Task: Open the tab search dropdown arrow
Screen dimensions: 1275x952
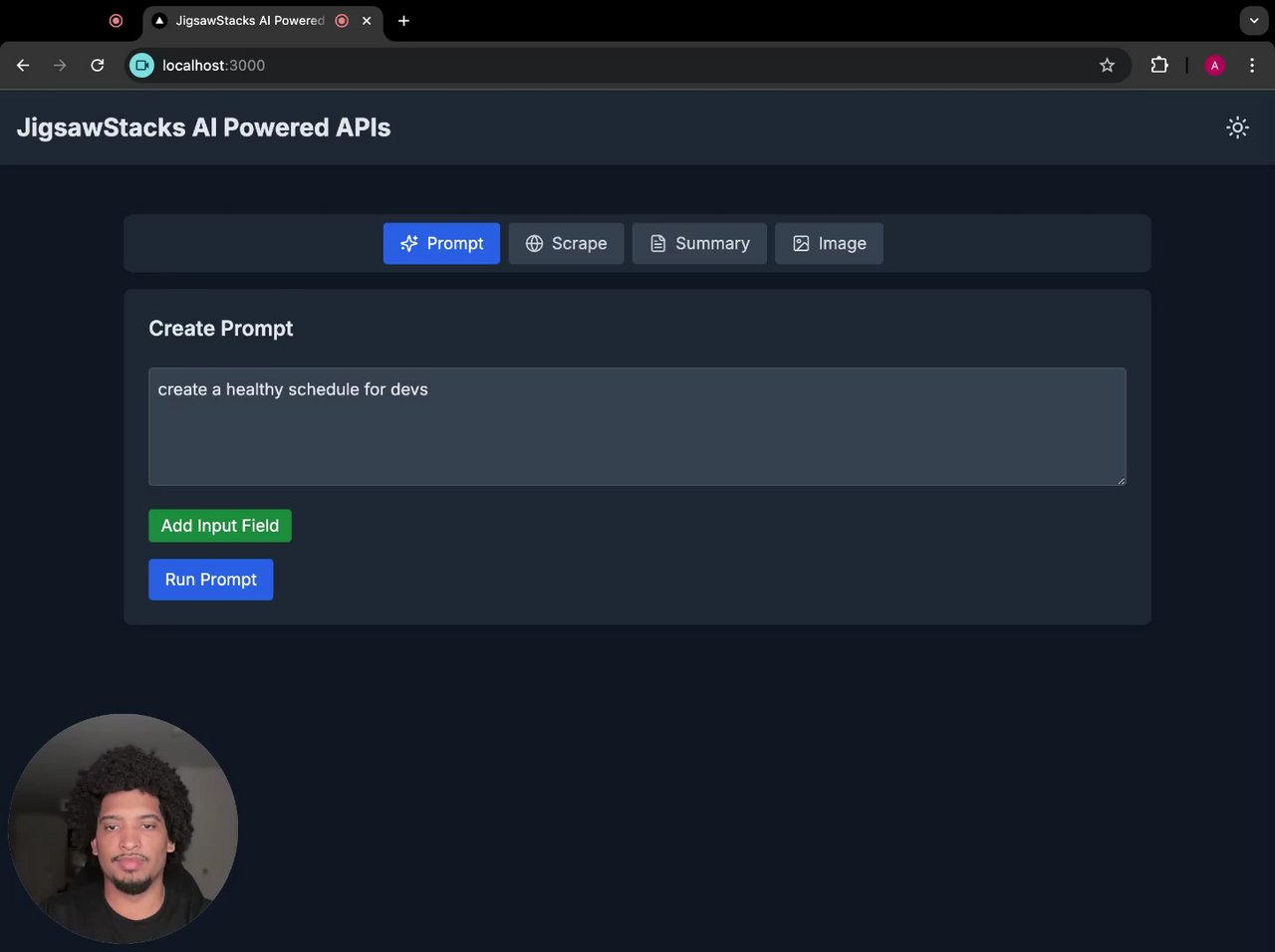Action: (1254, 21)
